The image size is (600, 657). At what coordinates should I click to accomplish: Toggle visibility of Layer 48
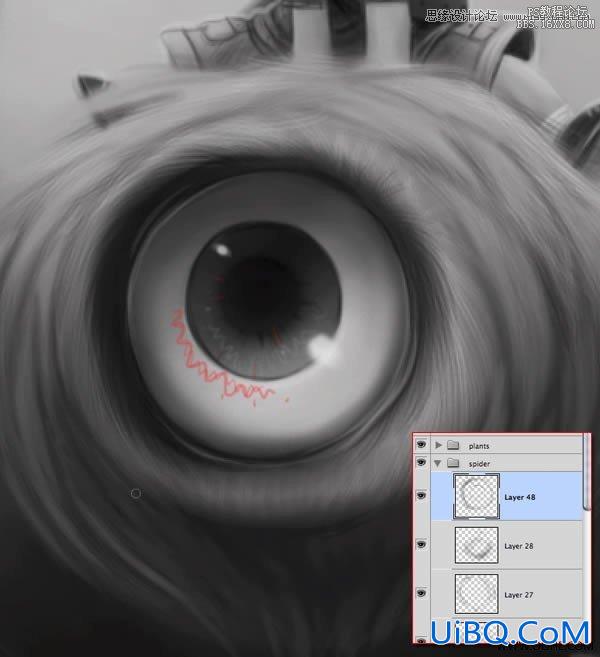coord(421,496)
